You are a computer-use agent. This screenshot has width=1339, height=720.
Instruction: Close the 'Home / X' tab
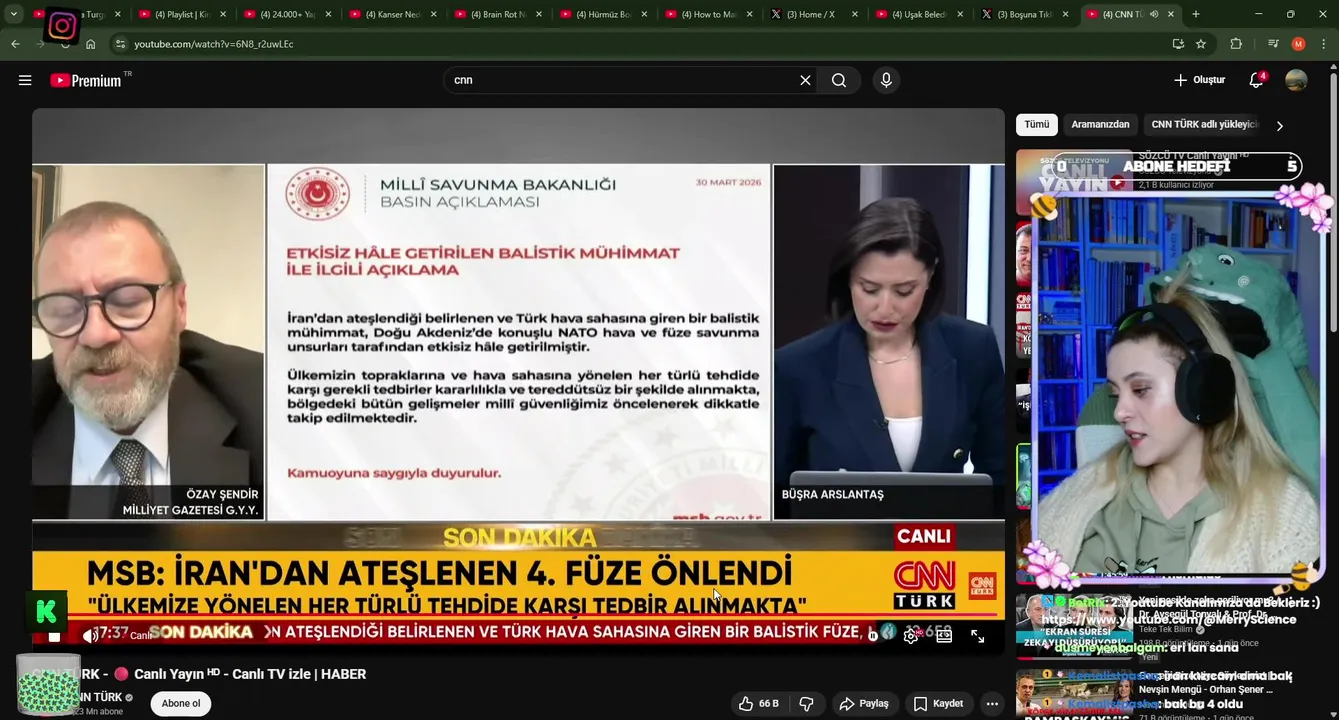point(855,14)
